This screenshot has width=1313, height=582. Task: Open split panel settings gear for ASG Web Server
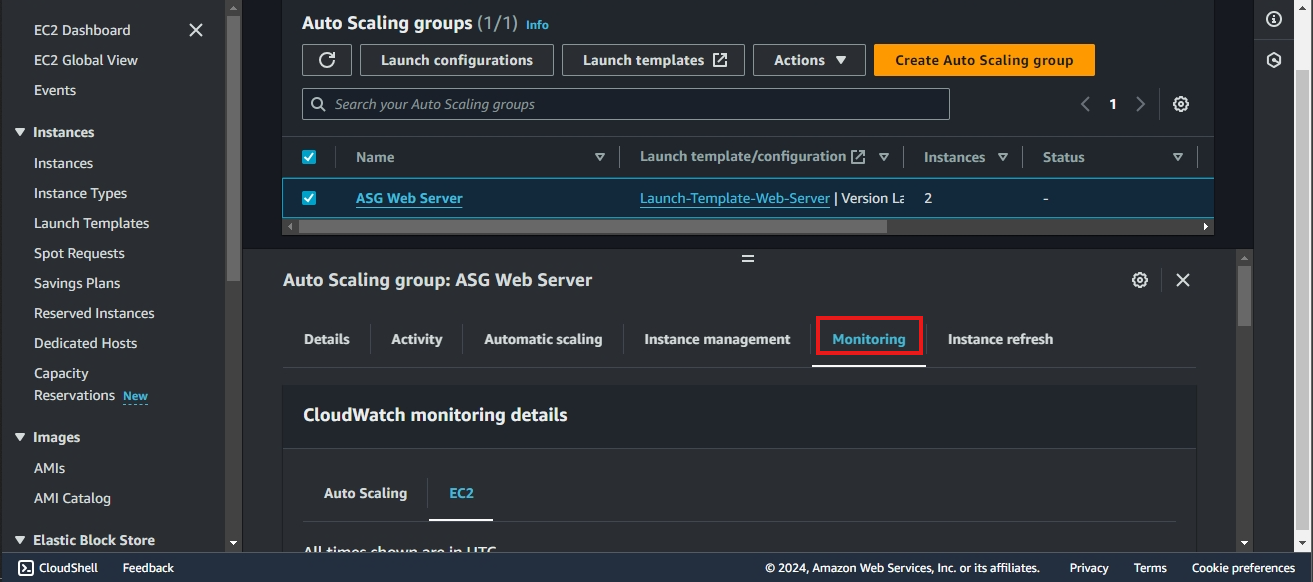[x=1140, y=280]
